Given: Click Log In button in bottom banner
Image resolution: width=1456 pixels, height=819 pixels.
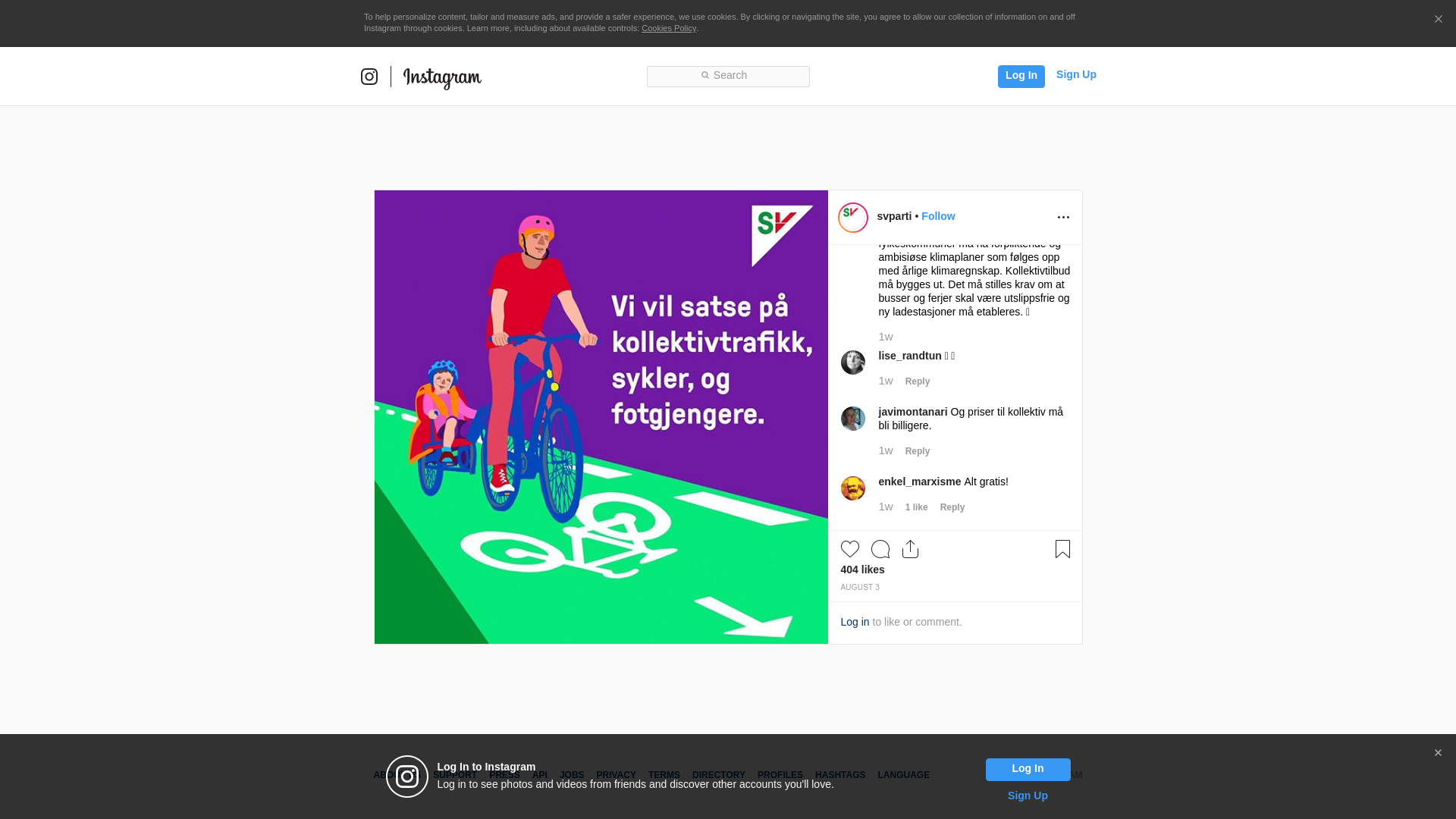Looking at the screenshot, I should 1028,770.
